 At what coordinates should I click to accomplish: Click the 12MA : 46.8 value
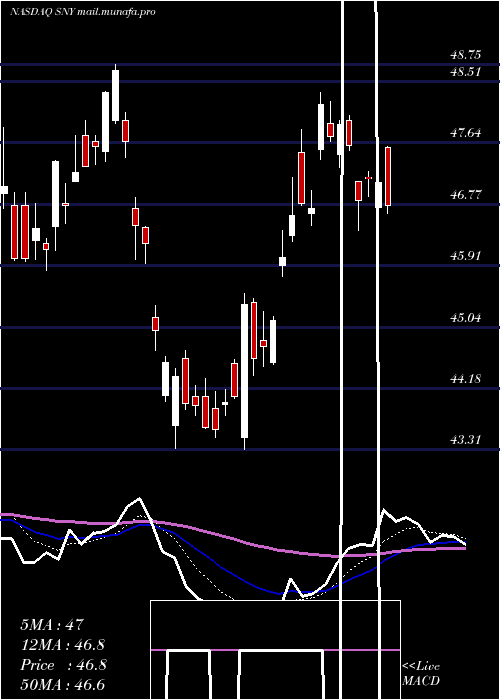(x=63, y=645)
